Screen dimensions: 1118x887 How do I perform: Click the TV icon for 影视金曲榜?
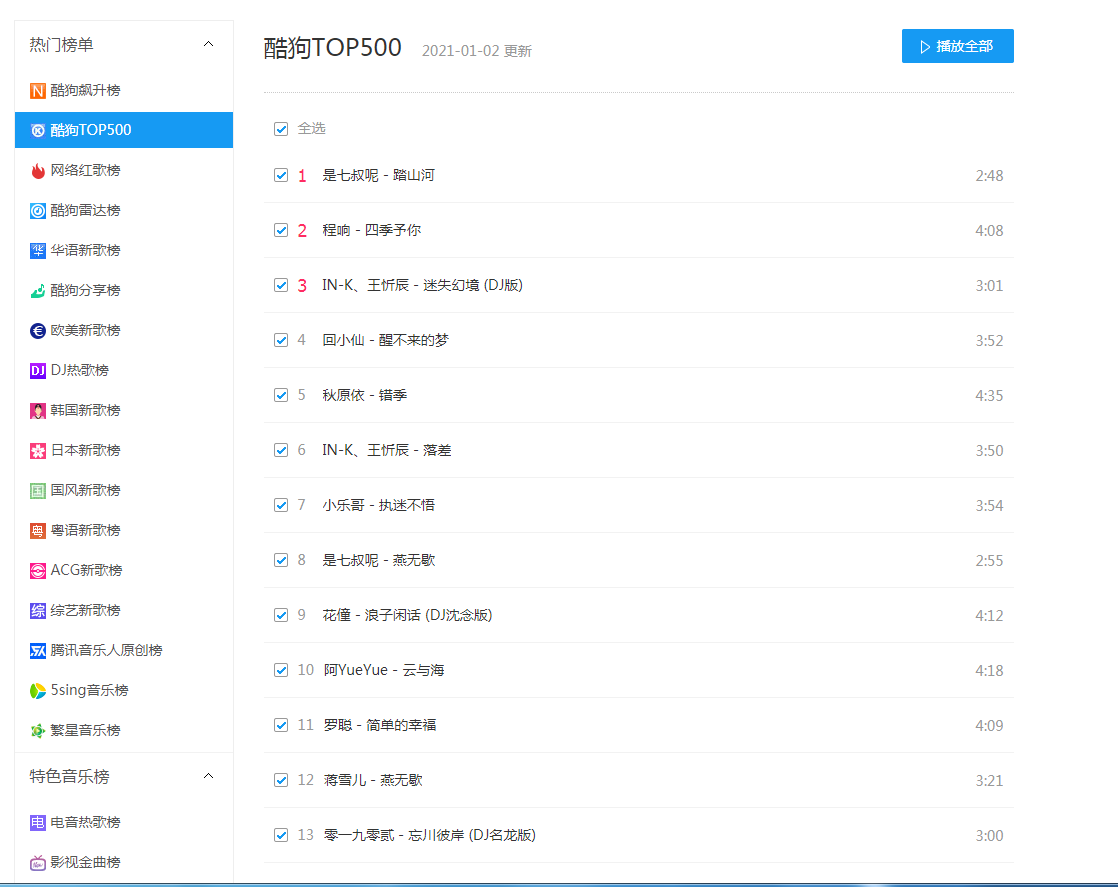[x=38, y=862]
